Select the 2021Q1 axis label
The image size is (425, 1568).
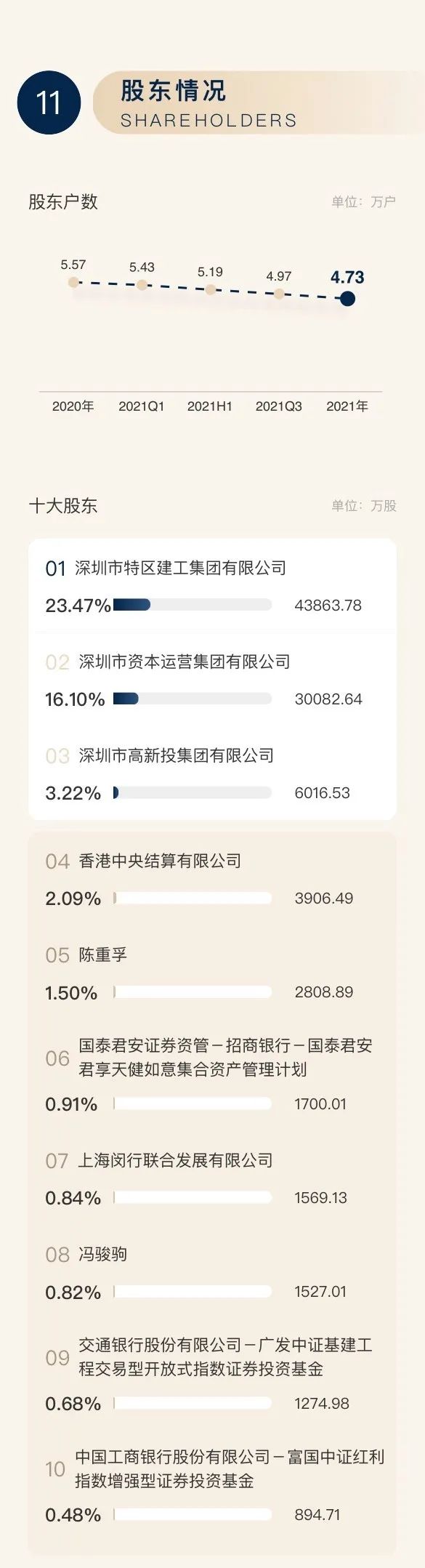pos(142,406)
